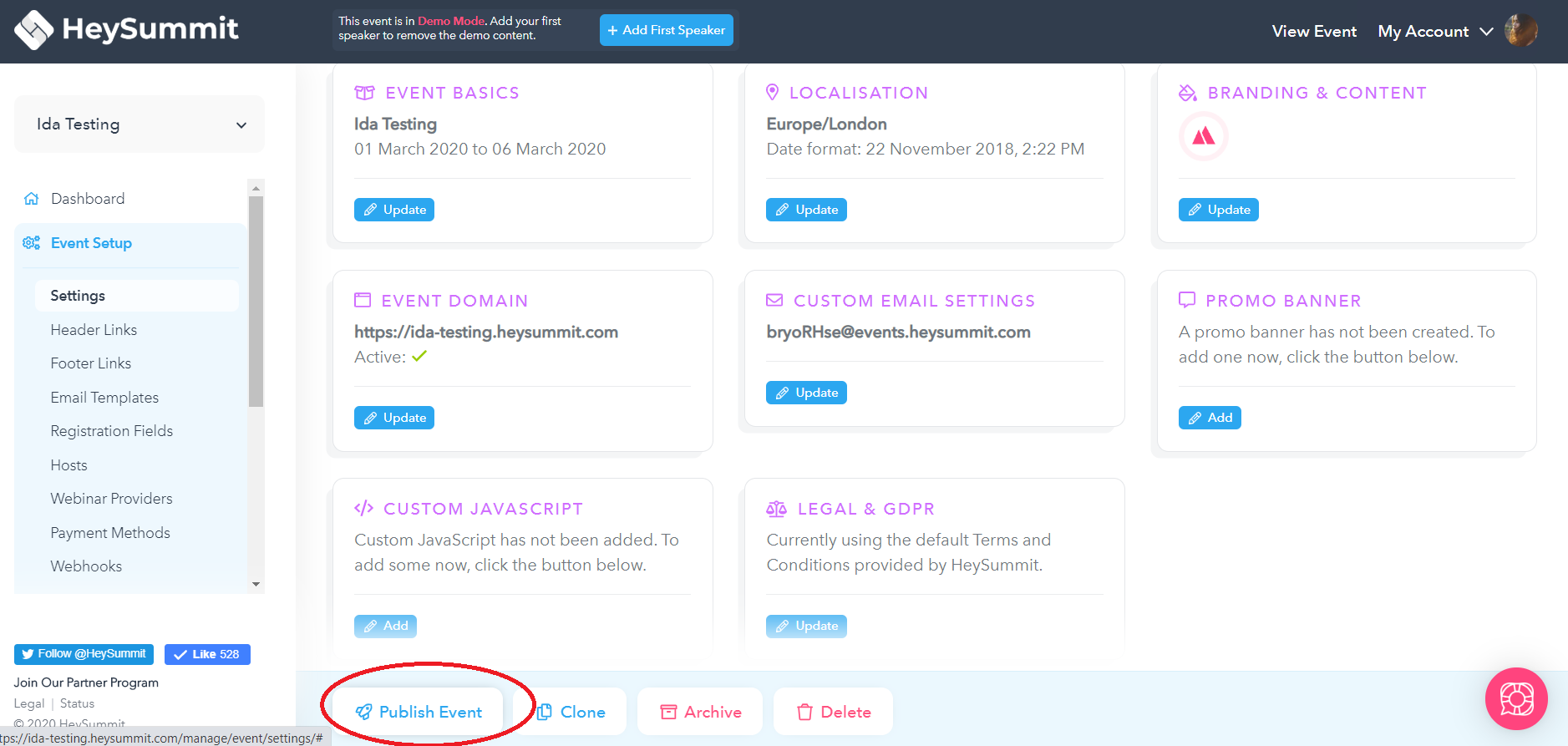Click Demo Mode text in banner

click(451, 21)
